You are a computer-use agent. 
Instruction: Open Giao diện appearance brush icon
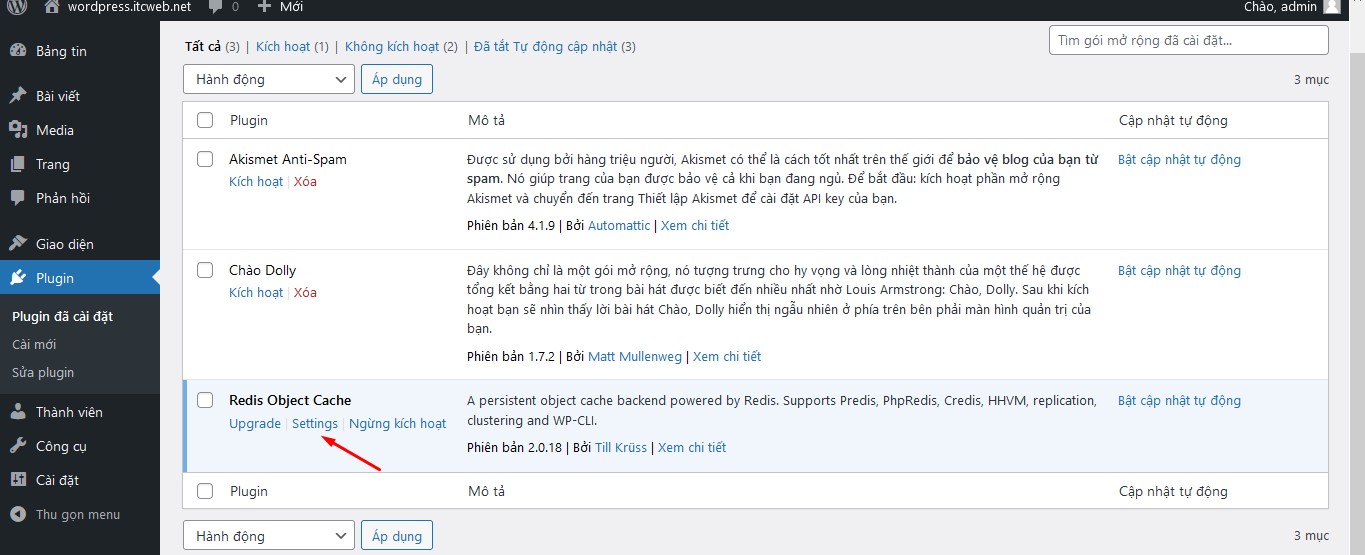[18, 244]
